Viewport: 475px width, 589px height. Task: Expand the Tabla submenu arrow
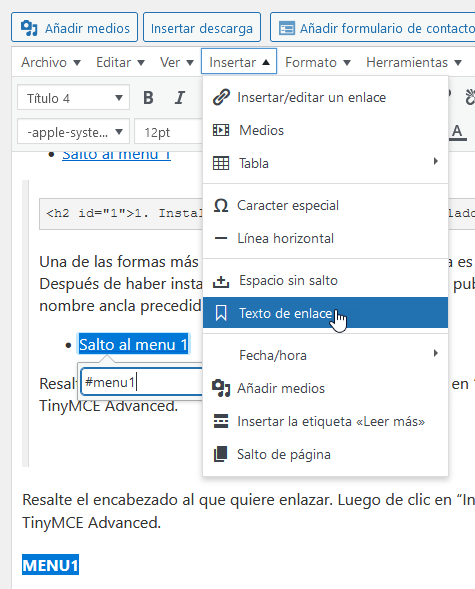coord(436,162)
